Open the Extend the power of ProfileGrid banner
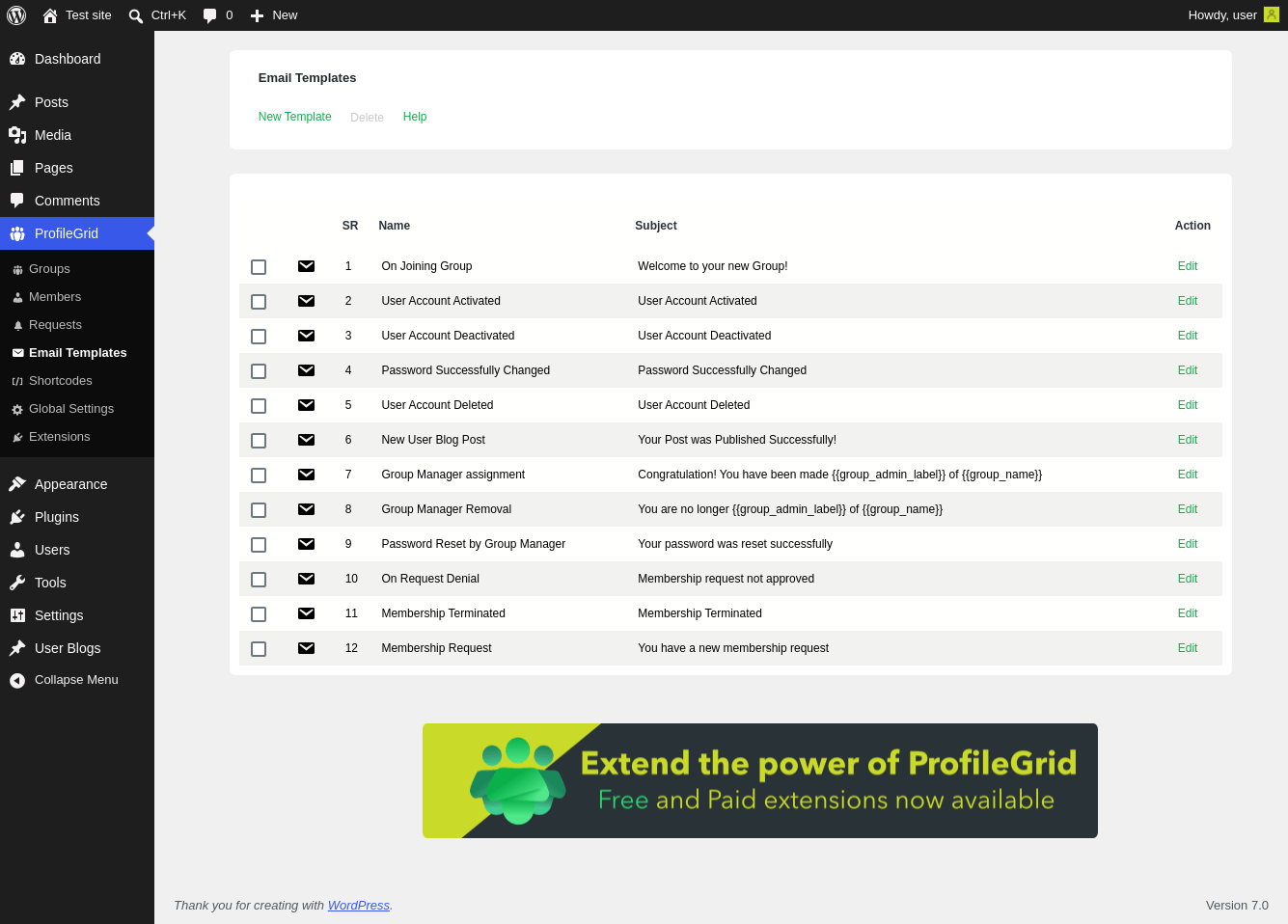Screen dimensions: 1288x924 760,780
